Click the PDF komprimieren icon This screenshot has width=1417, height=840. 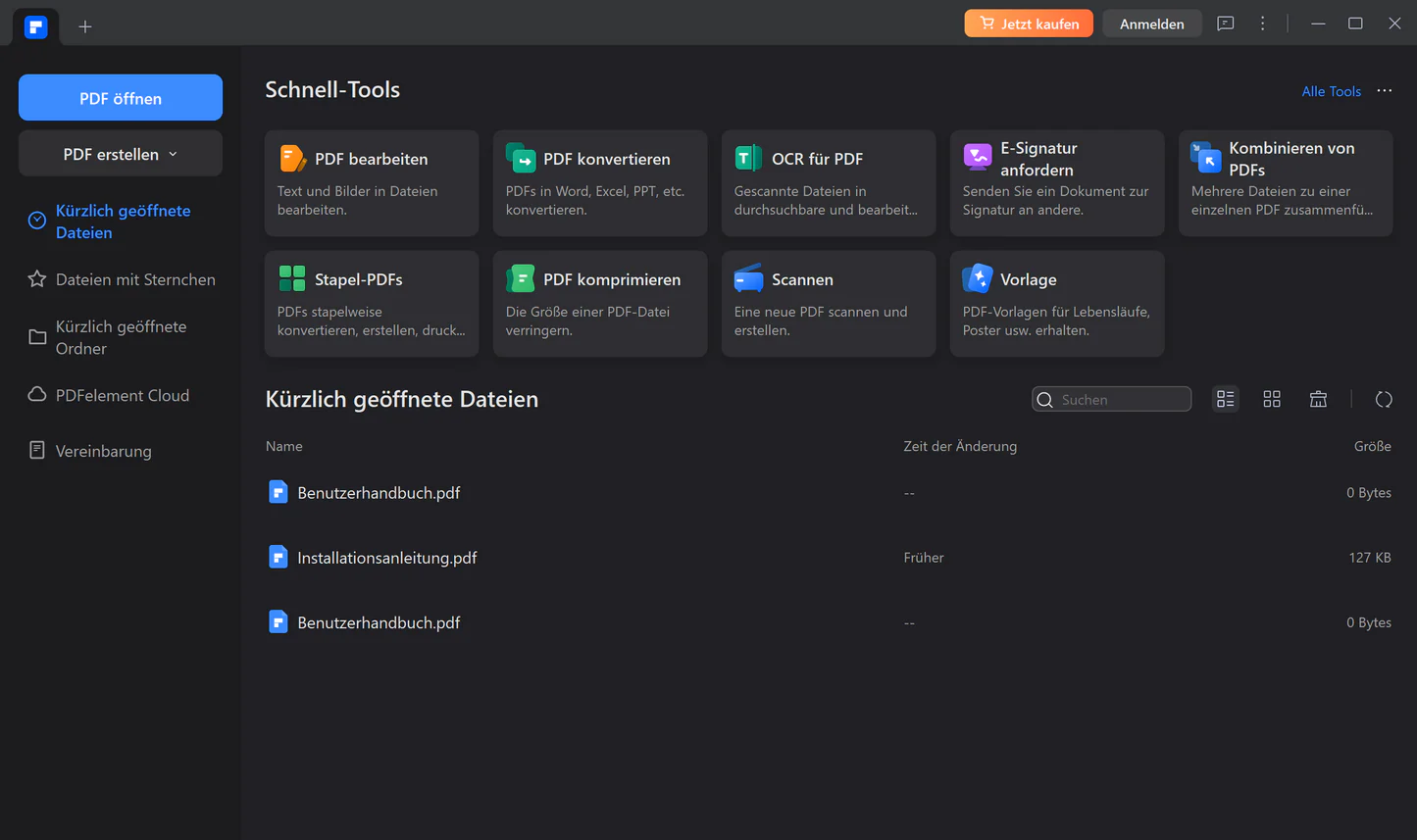point(521,278)
